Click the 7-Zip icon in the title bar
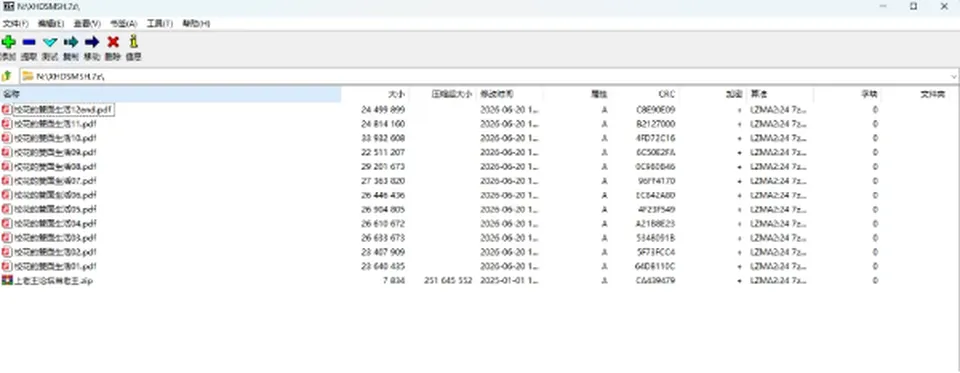Image resolution: width=960 pixels, height=373 pixels. [8, 6]
